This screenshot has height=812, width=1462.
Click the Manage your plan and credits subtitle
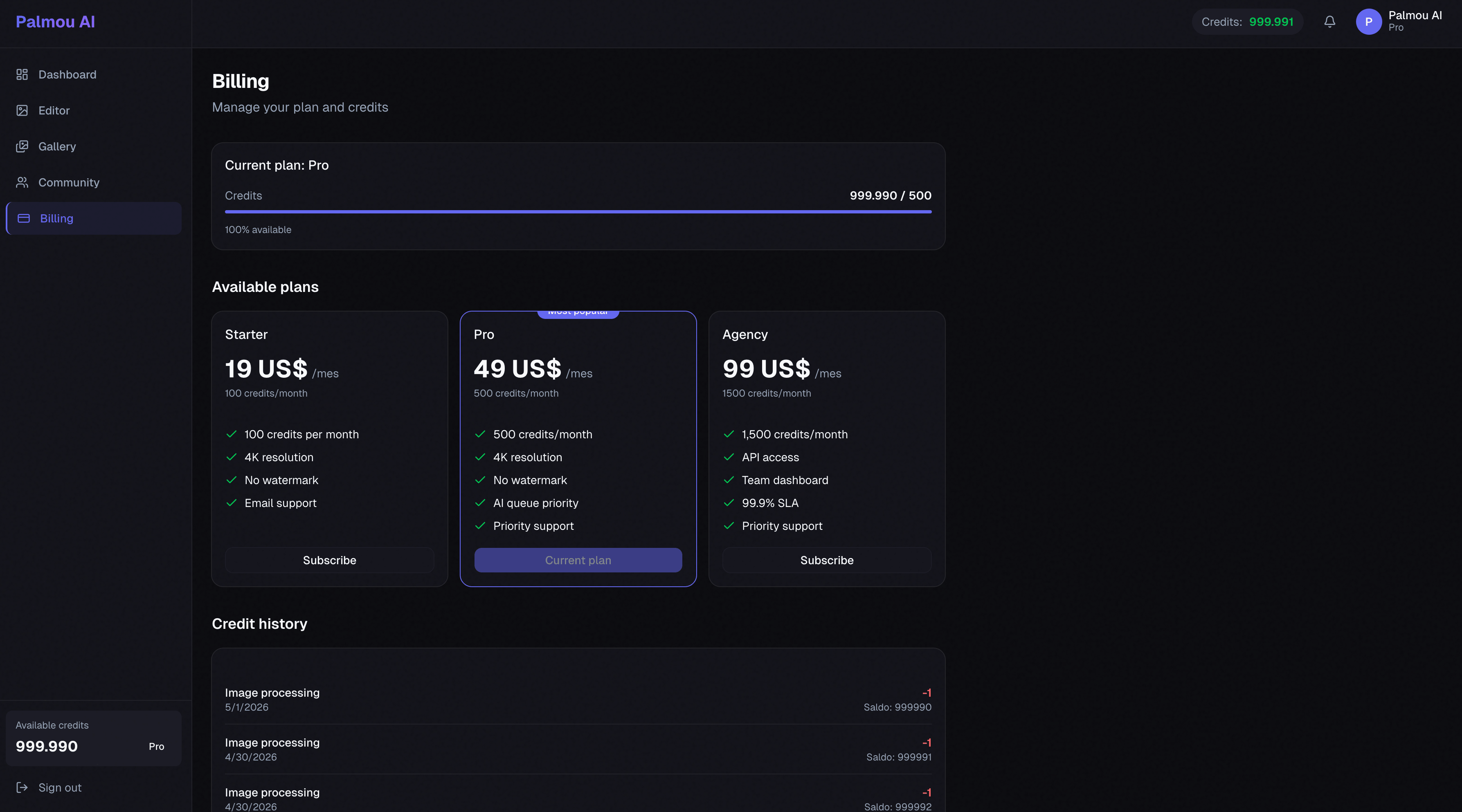coord(300,107)
